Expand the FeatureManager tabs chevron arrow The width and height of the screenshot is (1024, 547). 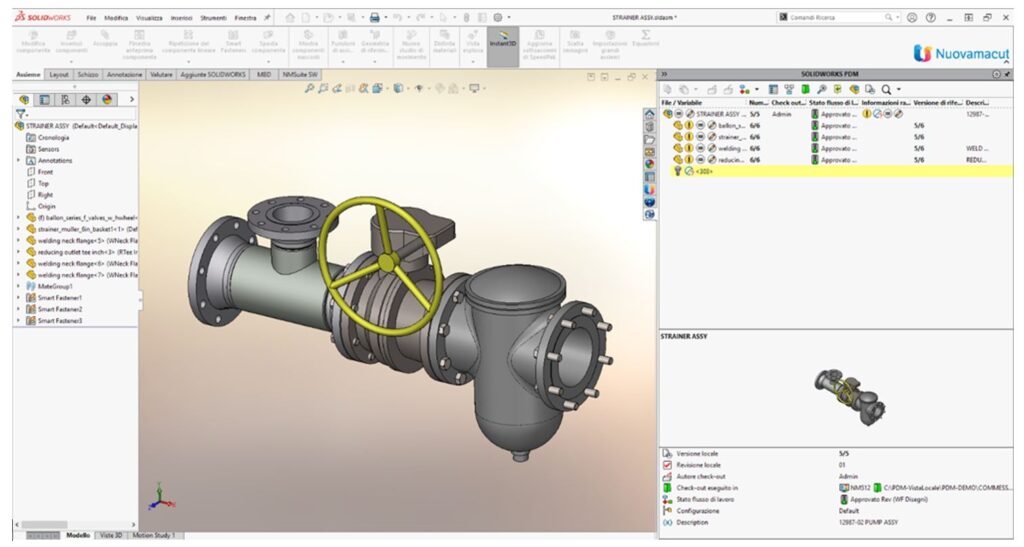click(132, 99)
